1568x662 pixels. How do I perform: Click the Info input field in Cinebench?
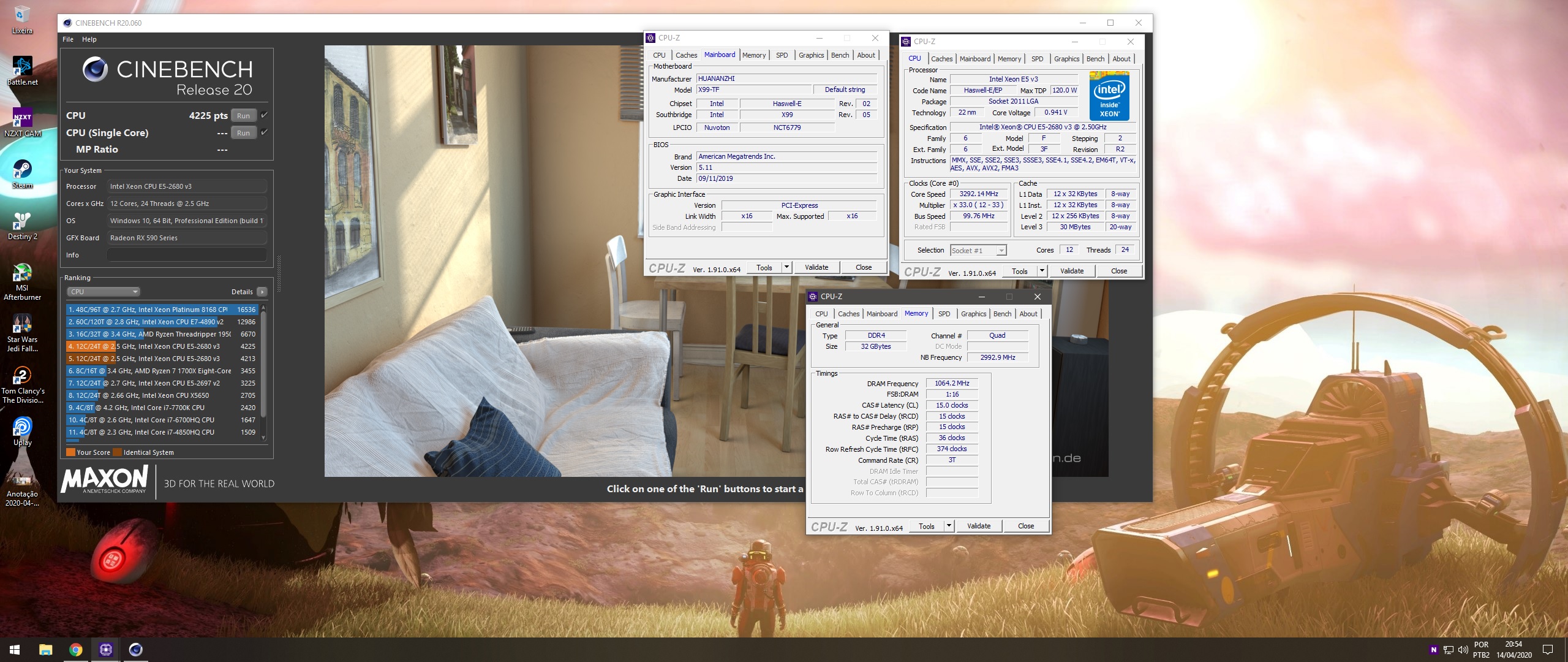pyautogui.click(x=187, y=255)
